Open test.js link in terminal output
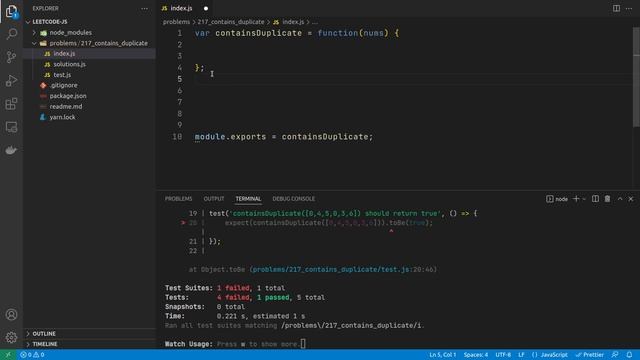This screenshot has width=640, height=360. [x=332, y=269]
